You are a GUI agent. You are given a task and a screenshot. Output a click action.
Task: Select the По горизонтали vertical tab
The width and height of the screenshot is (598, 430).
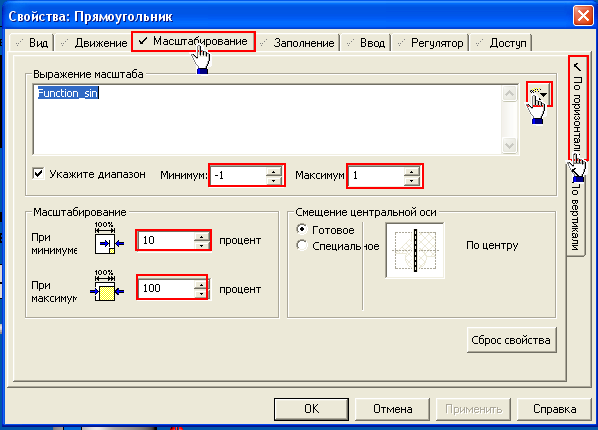[578, 108]
